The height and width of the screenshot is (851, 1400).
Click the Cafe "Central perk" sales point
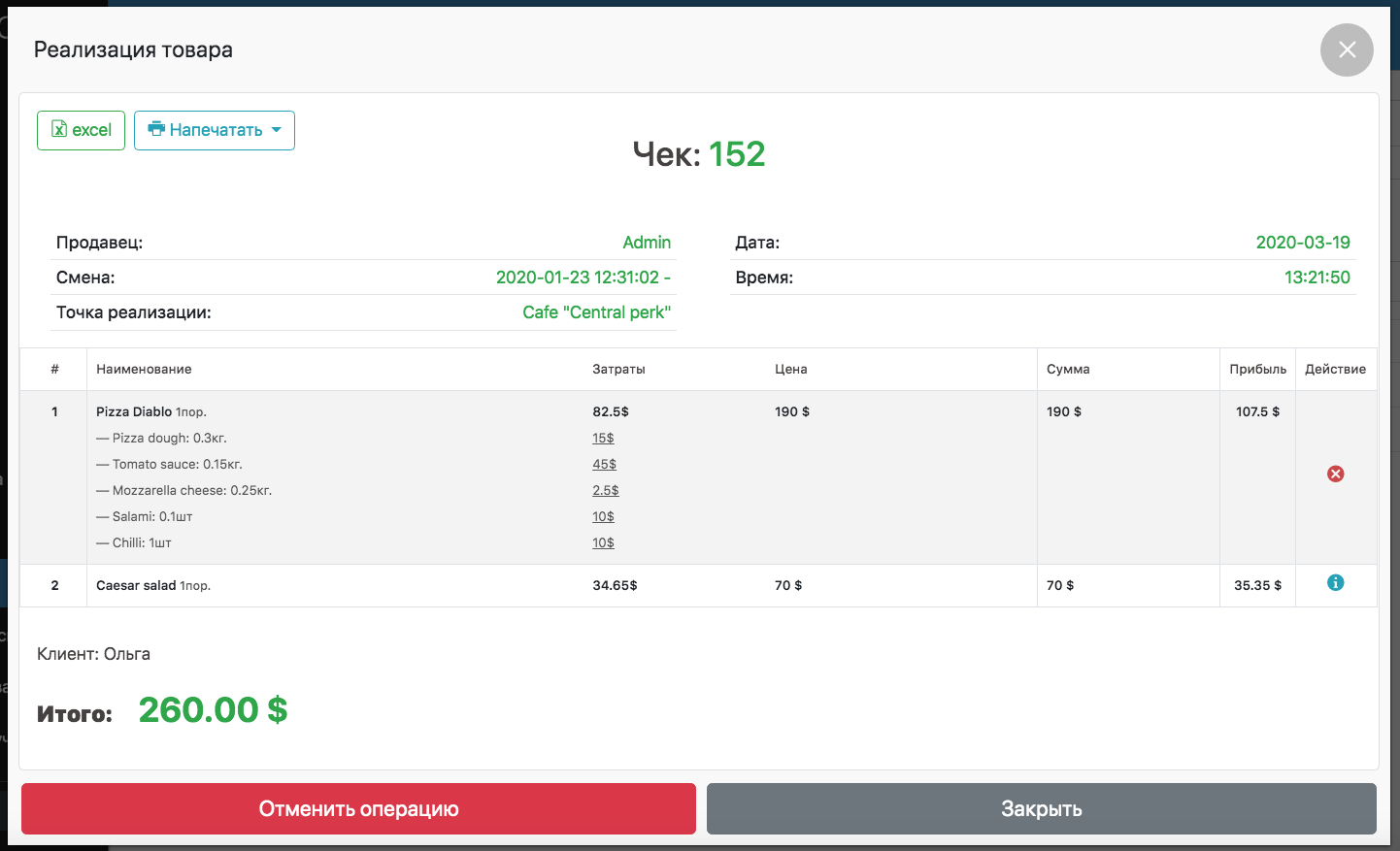(x=596, y=312)
